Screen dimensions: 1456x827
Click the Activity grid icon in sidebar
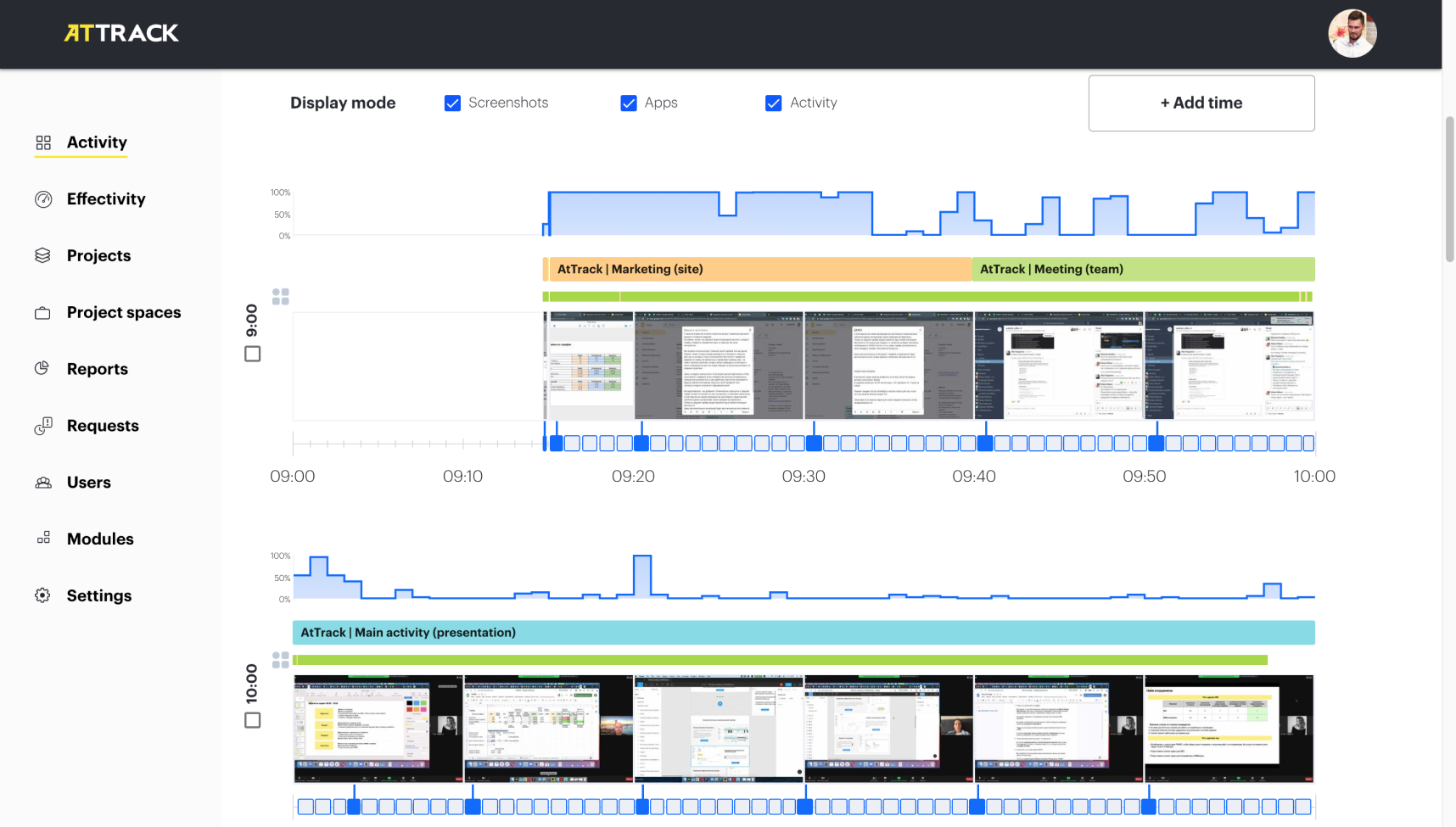(43, 142)
